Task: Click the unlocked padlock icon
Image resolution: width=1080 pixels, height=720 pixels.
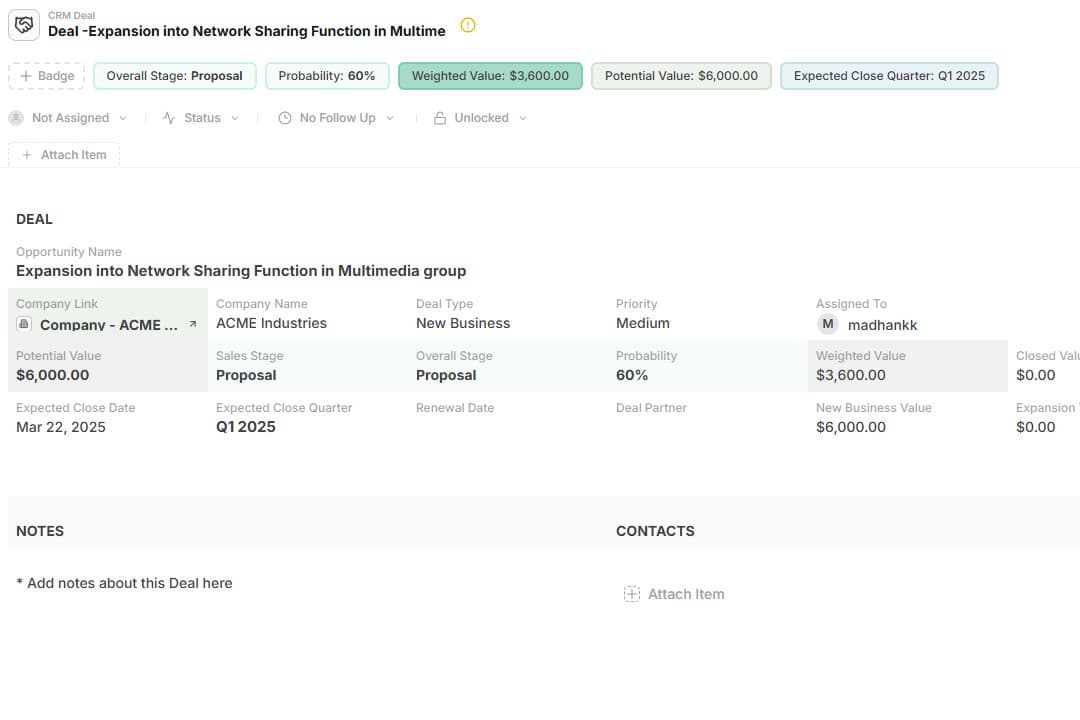Action: [x=439, y=118]
